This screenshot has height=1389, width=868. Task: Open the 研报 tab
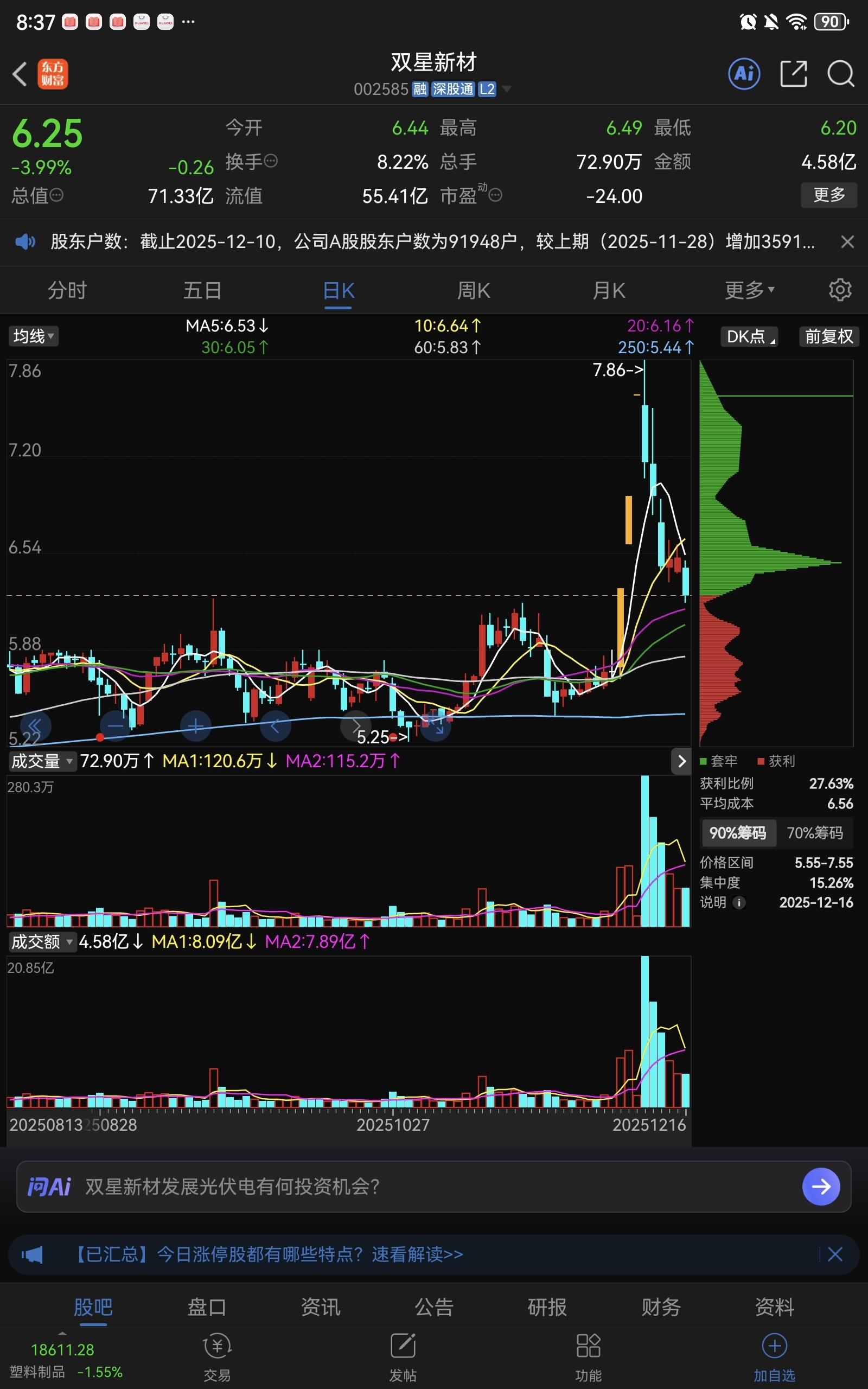[x=547, y=1307]
